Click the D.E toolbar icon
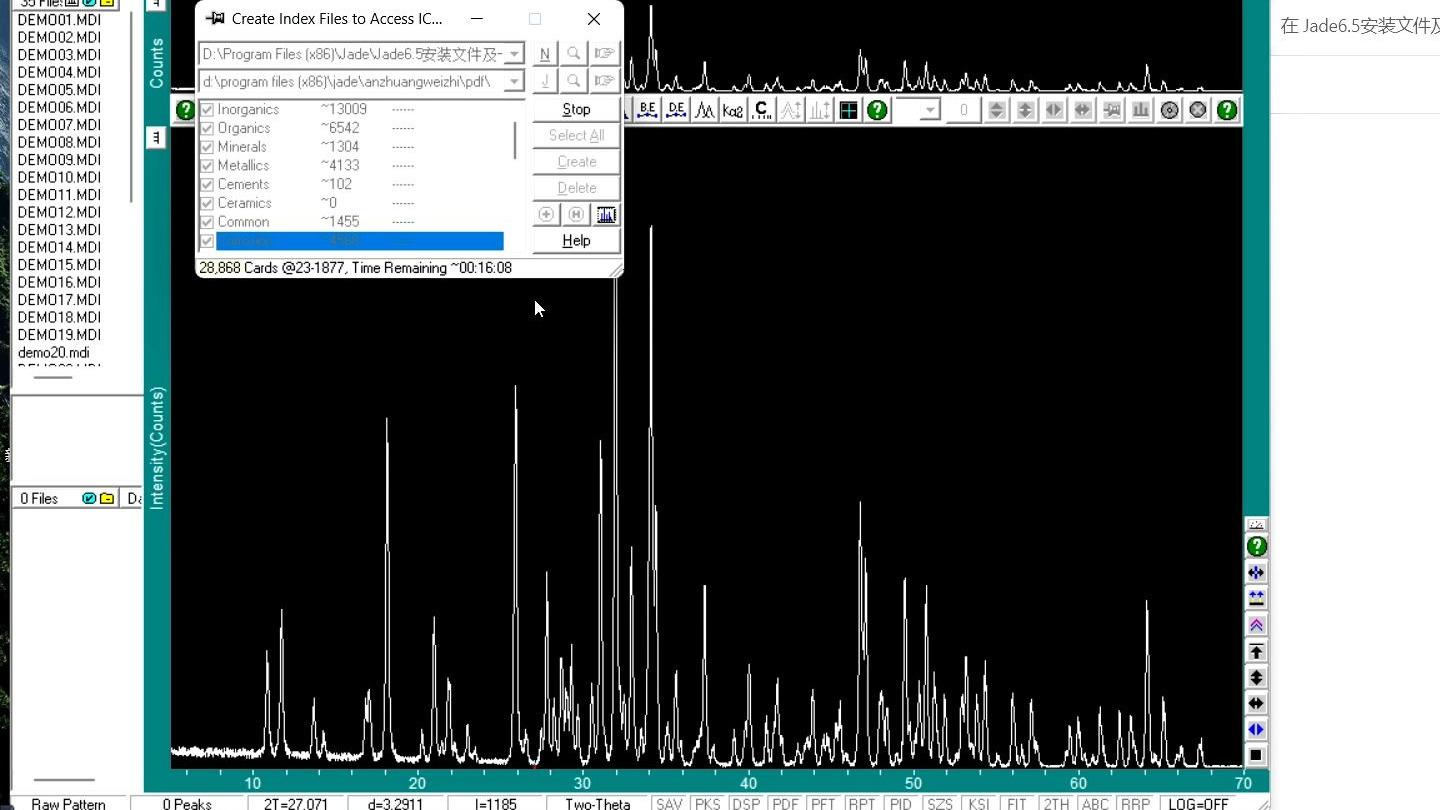Viewport: 1440px width, 810px height. tap(676, 110)
